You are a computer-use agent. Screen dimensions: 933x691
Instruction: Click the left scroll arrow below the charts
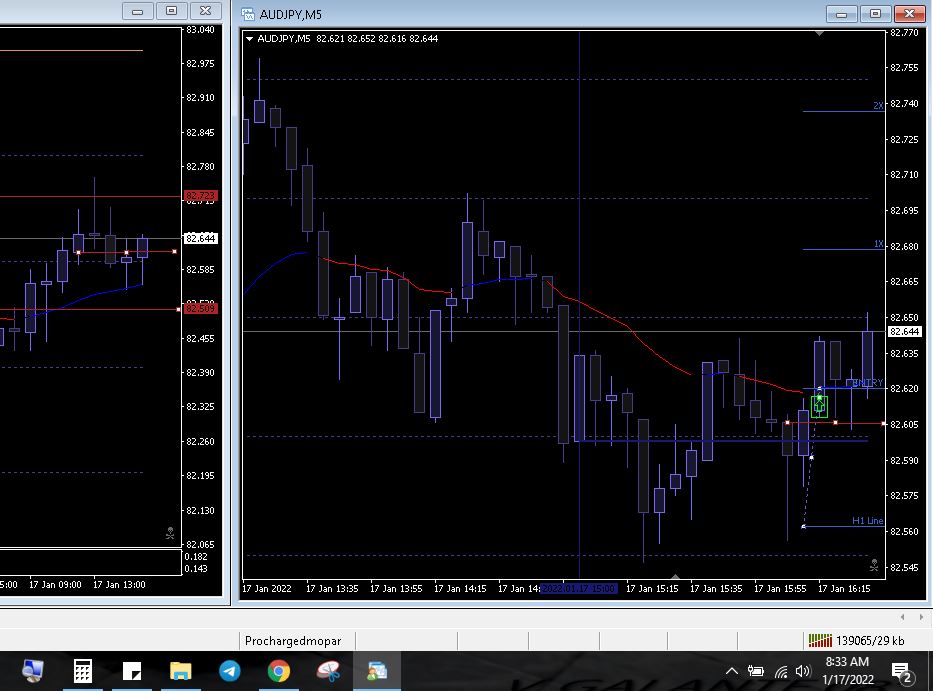(x=903, y=617)
